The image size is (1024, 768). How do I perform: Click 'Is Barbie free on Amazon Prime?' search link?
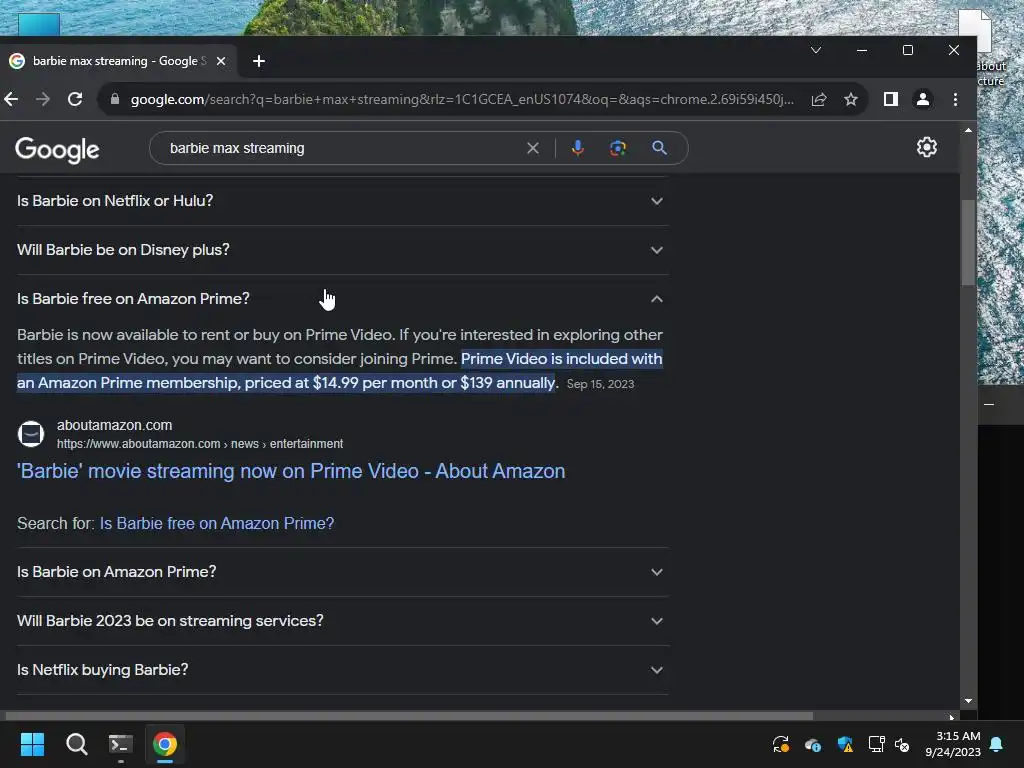[217, 523]
